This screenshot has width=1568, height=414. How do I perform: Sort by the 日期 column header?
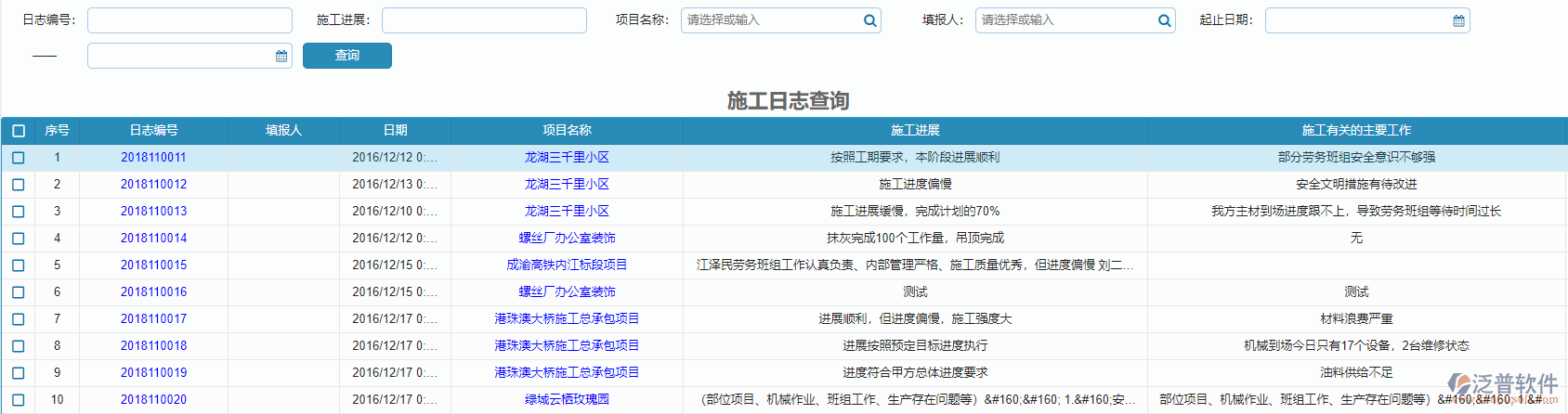tap(395, 131)
